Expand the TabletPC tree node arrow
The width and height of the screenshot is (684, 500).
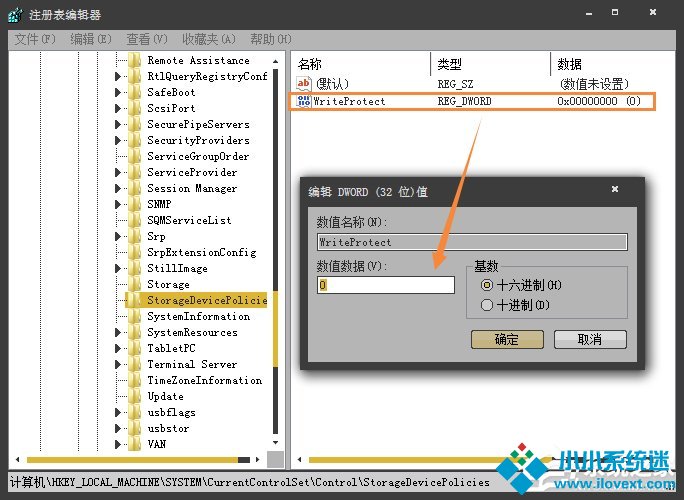coord(118,348)
